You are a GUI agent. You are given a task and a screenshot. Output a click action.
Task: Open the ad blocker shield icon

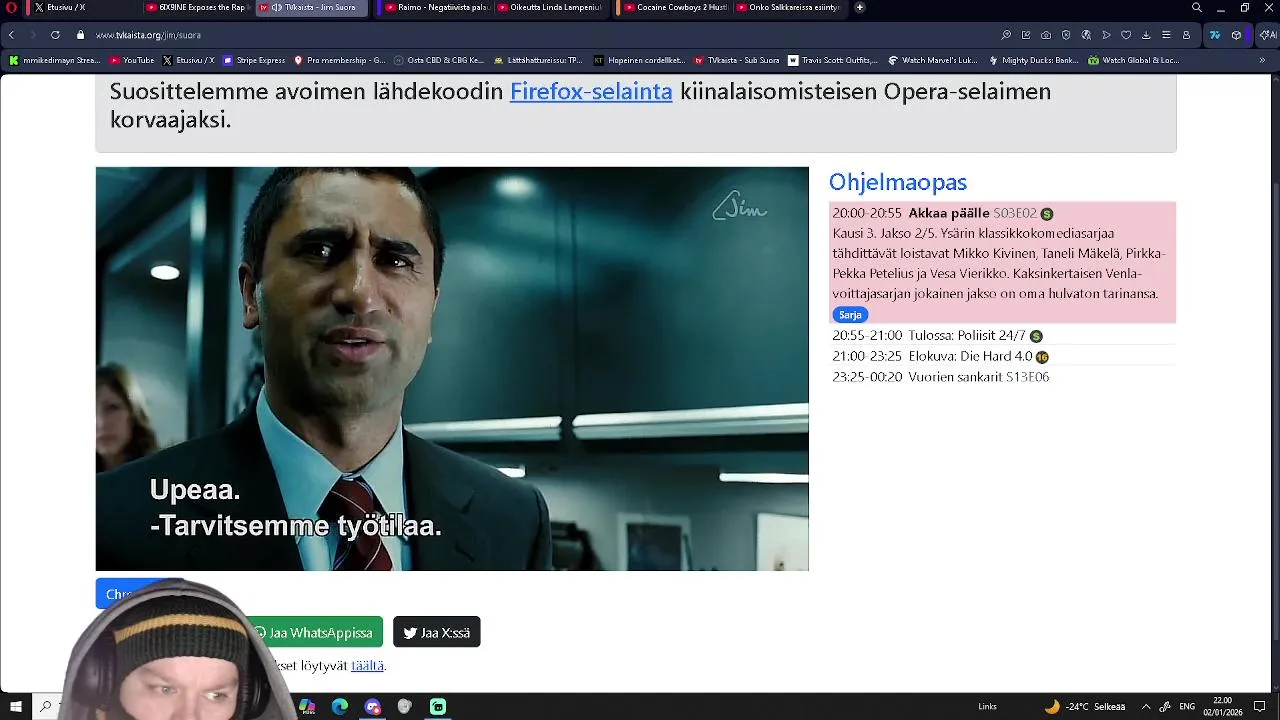click(1066, 35)
